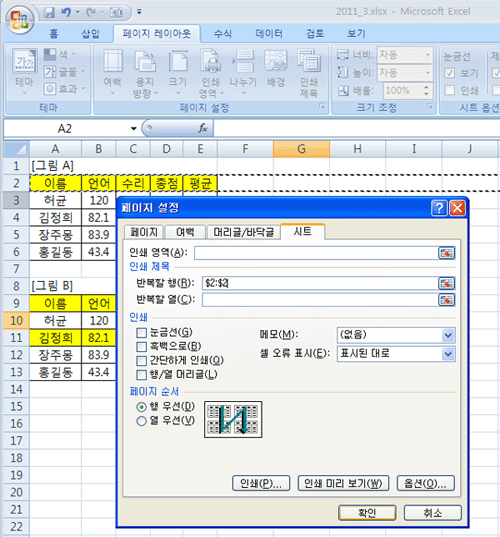Viewport: 500px width, 537px height.
Task: Click Print Titles (인쇄 제목) icon
Action: pyautogui.click(x=309, y=73)
